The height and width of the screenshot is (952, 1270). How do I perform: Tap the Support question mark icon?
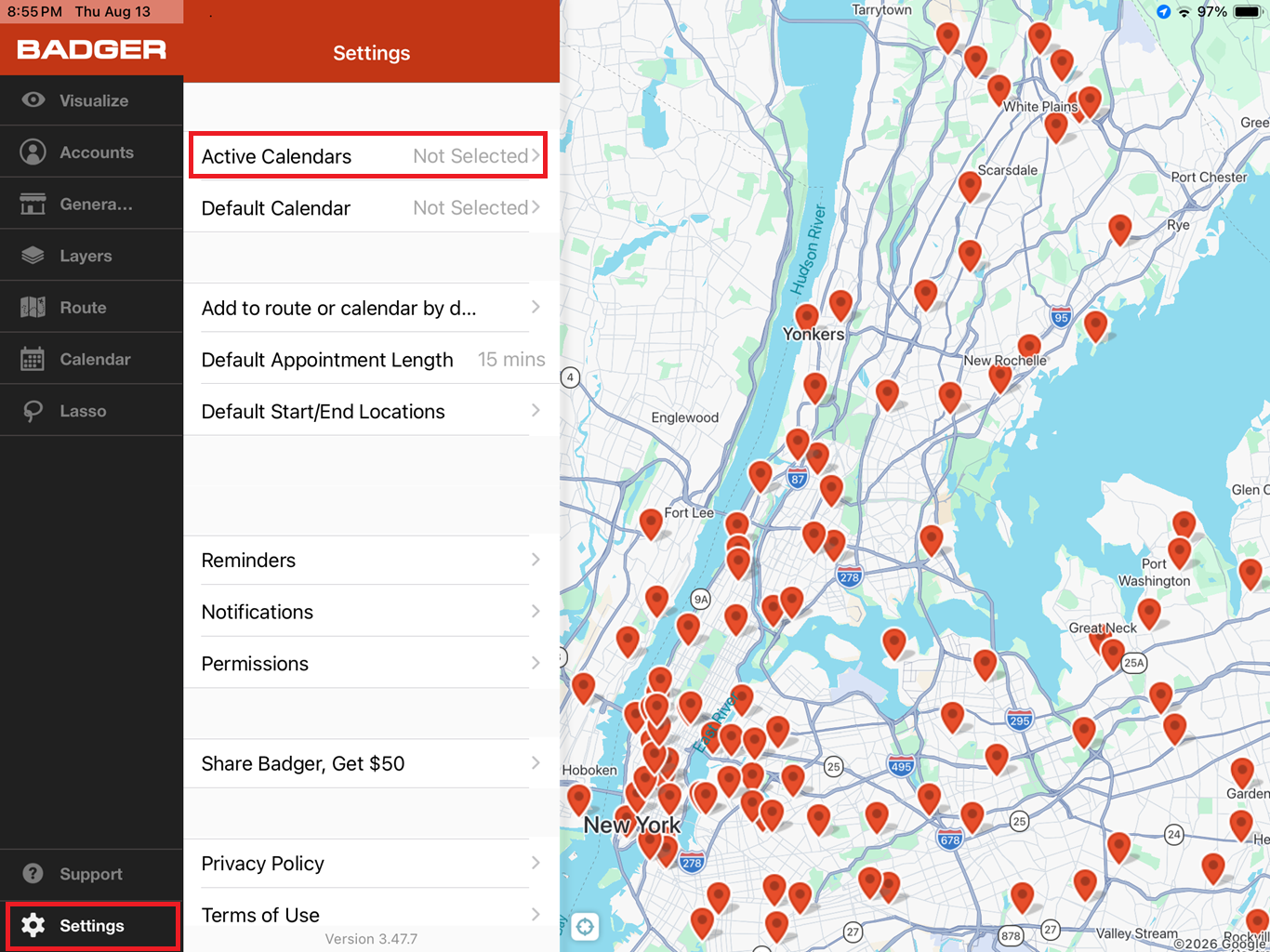point(33,874)
